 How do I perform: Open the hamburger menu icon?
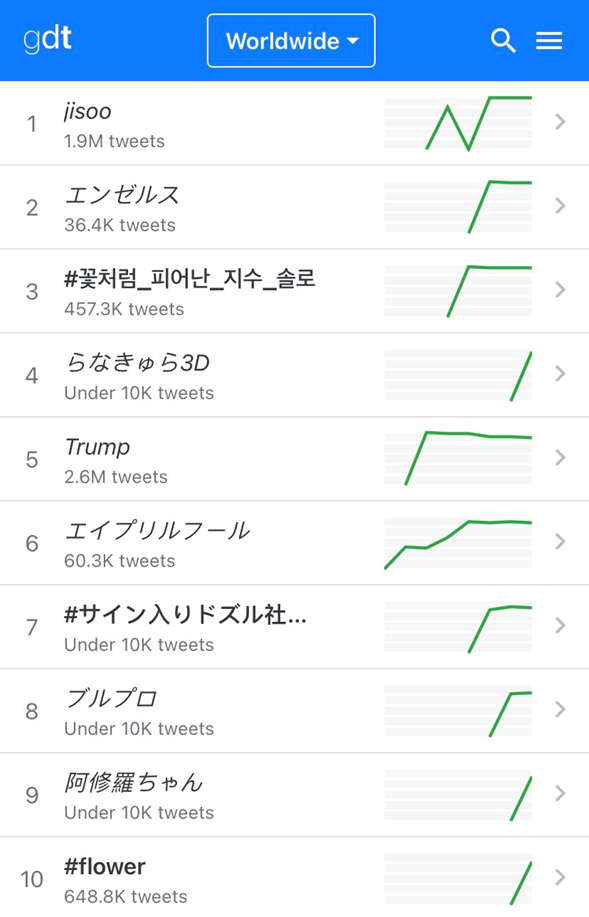549,41
